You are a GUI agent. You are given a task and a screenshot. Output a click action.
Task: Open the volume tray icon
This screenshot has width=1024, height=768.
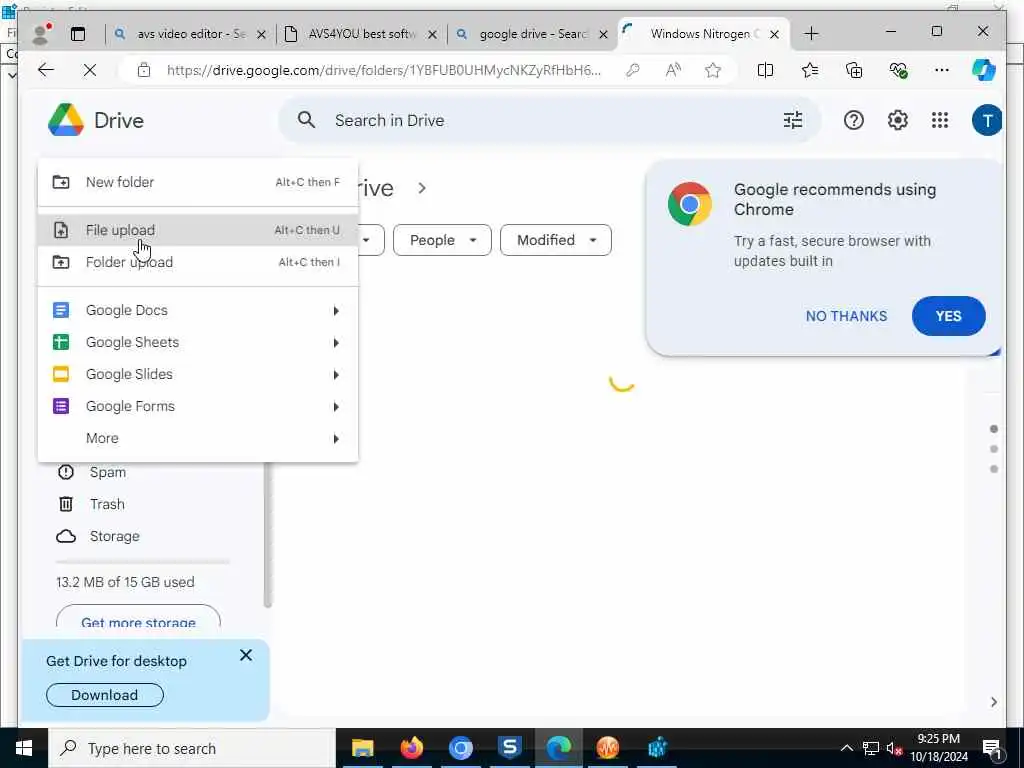click(893, 748)
